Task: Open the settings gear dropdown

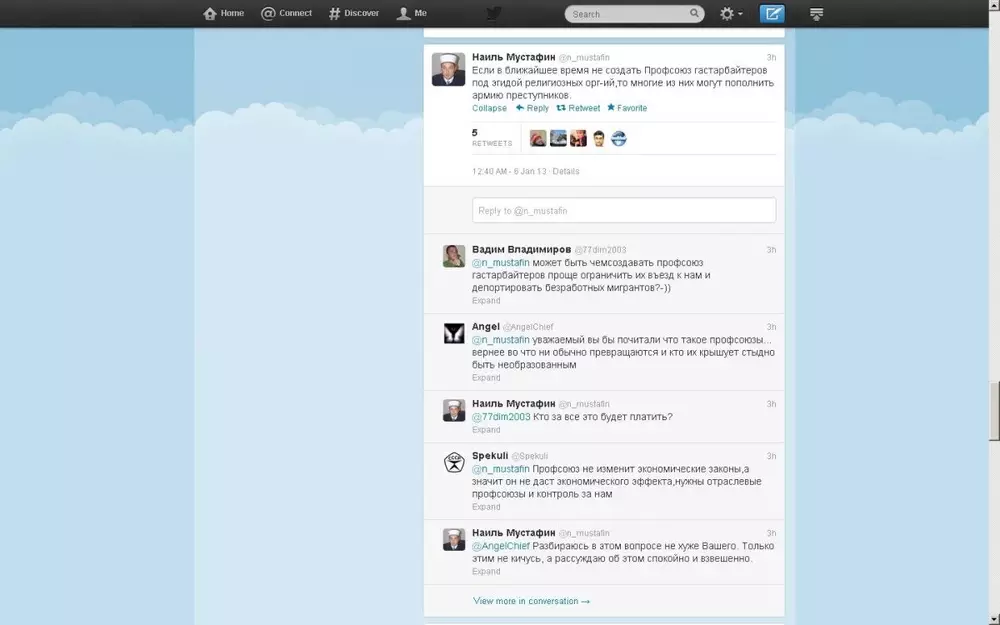Action: pyautogui.click(x=730, y=14)
